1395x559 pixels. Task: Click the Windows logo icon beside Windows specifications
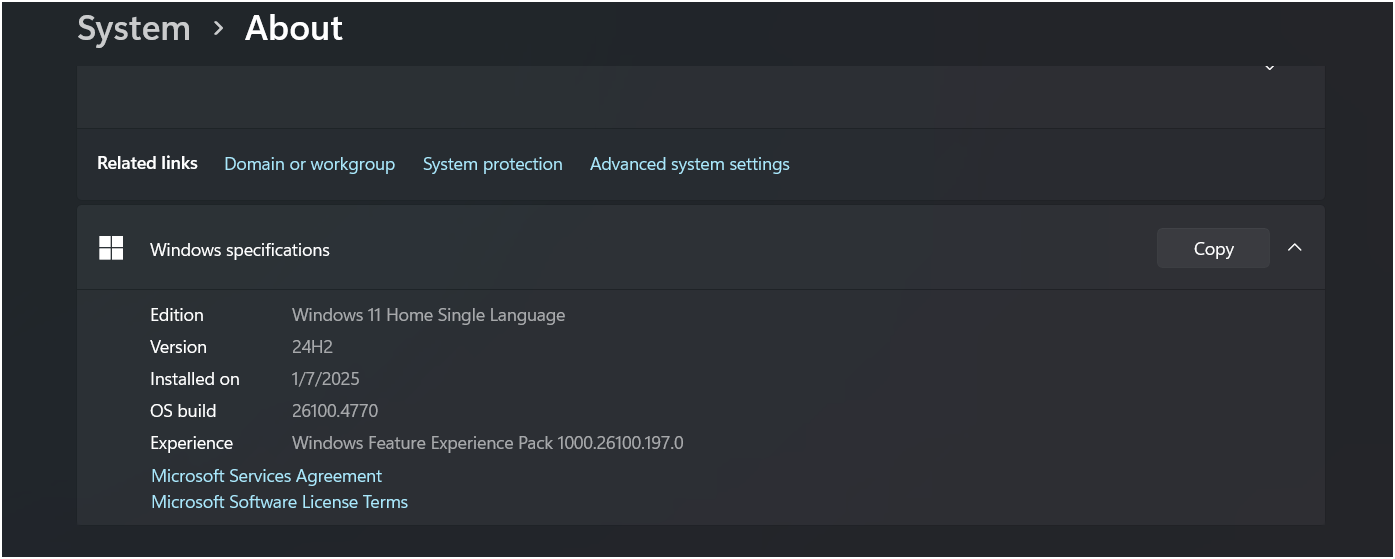coord(111,248)
